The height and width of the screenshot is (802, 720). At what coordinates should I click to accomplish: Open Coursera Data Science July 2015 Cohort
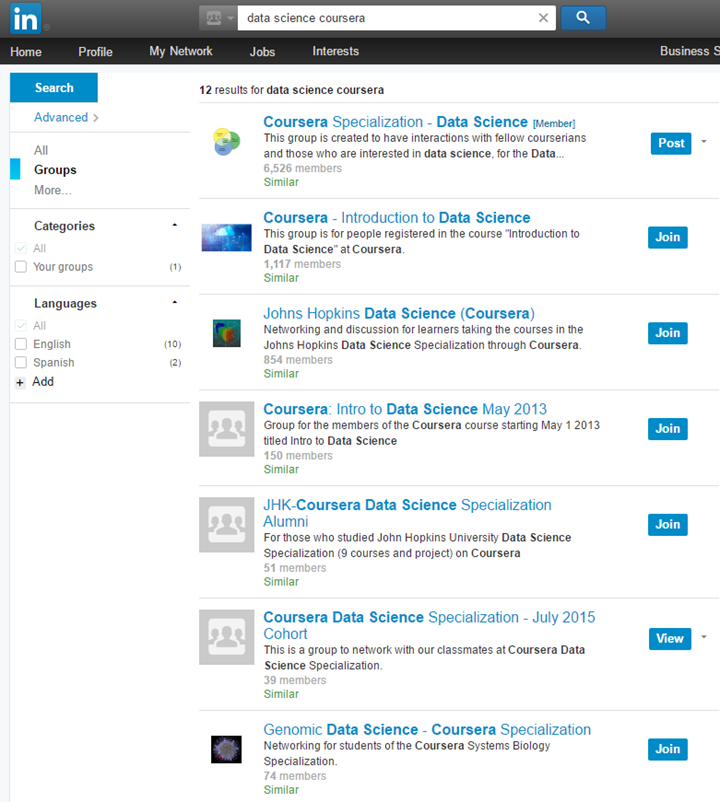point(429,625)
